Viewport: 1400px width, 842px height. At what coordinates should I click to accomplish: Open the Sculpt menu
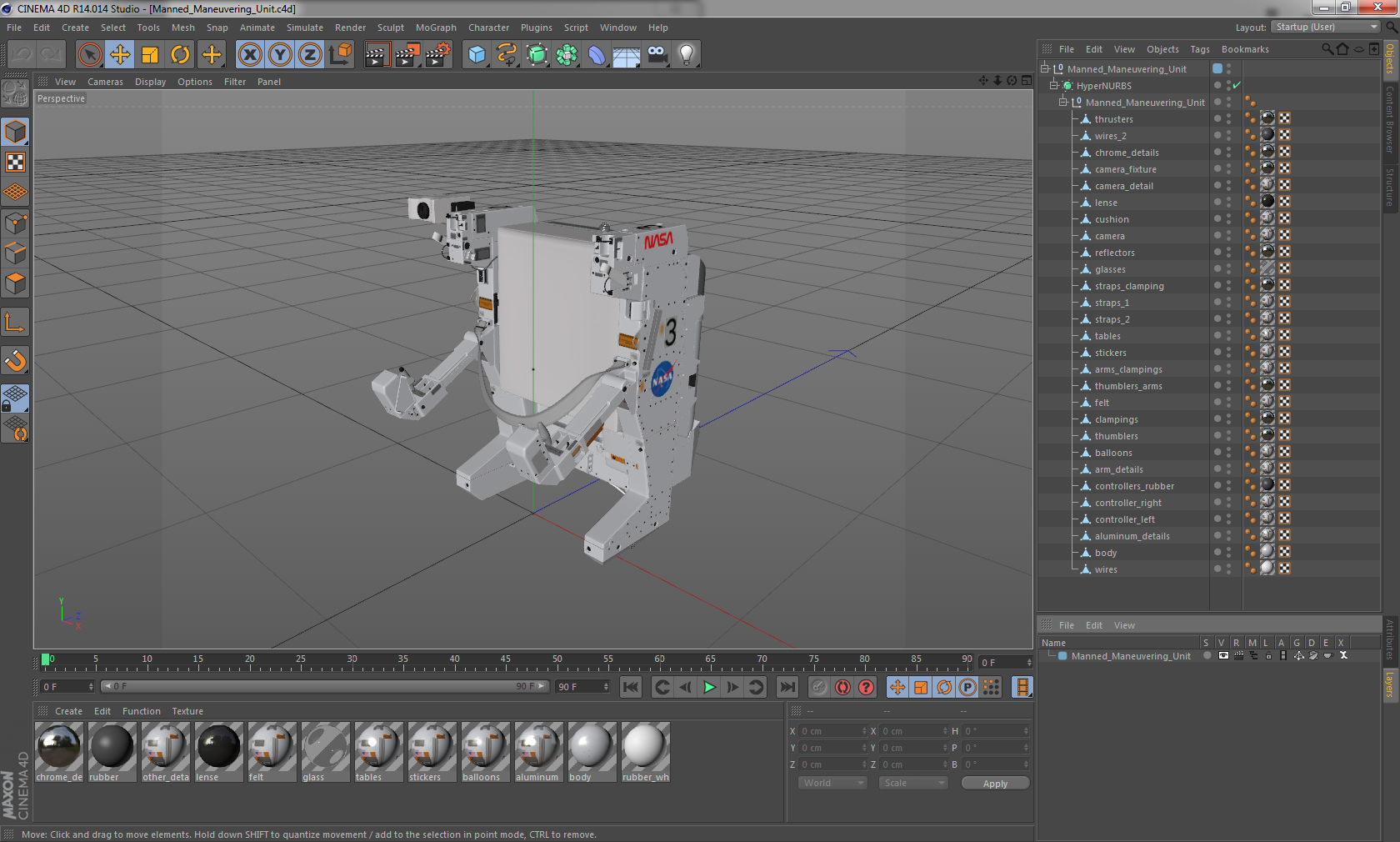coord(391,28)
